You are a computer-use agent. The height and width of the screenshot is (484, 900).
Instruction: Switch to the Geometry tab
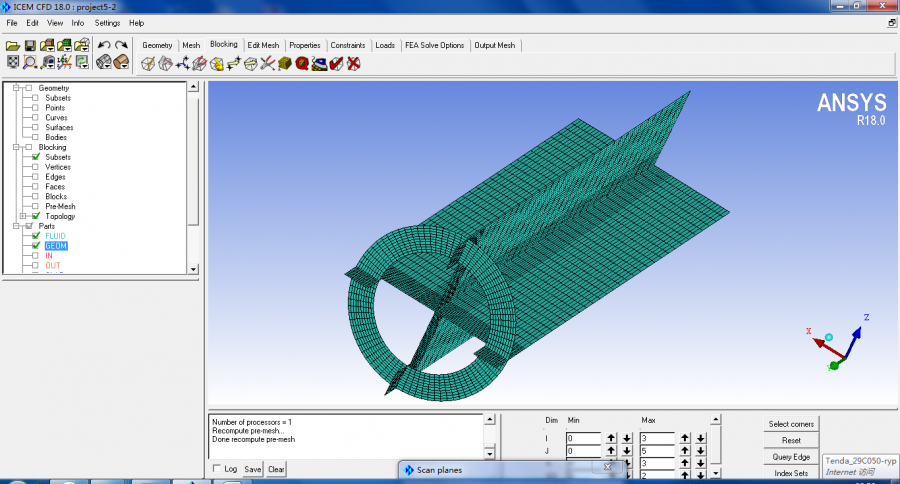pos(157,45)
